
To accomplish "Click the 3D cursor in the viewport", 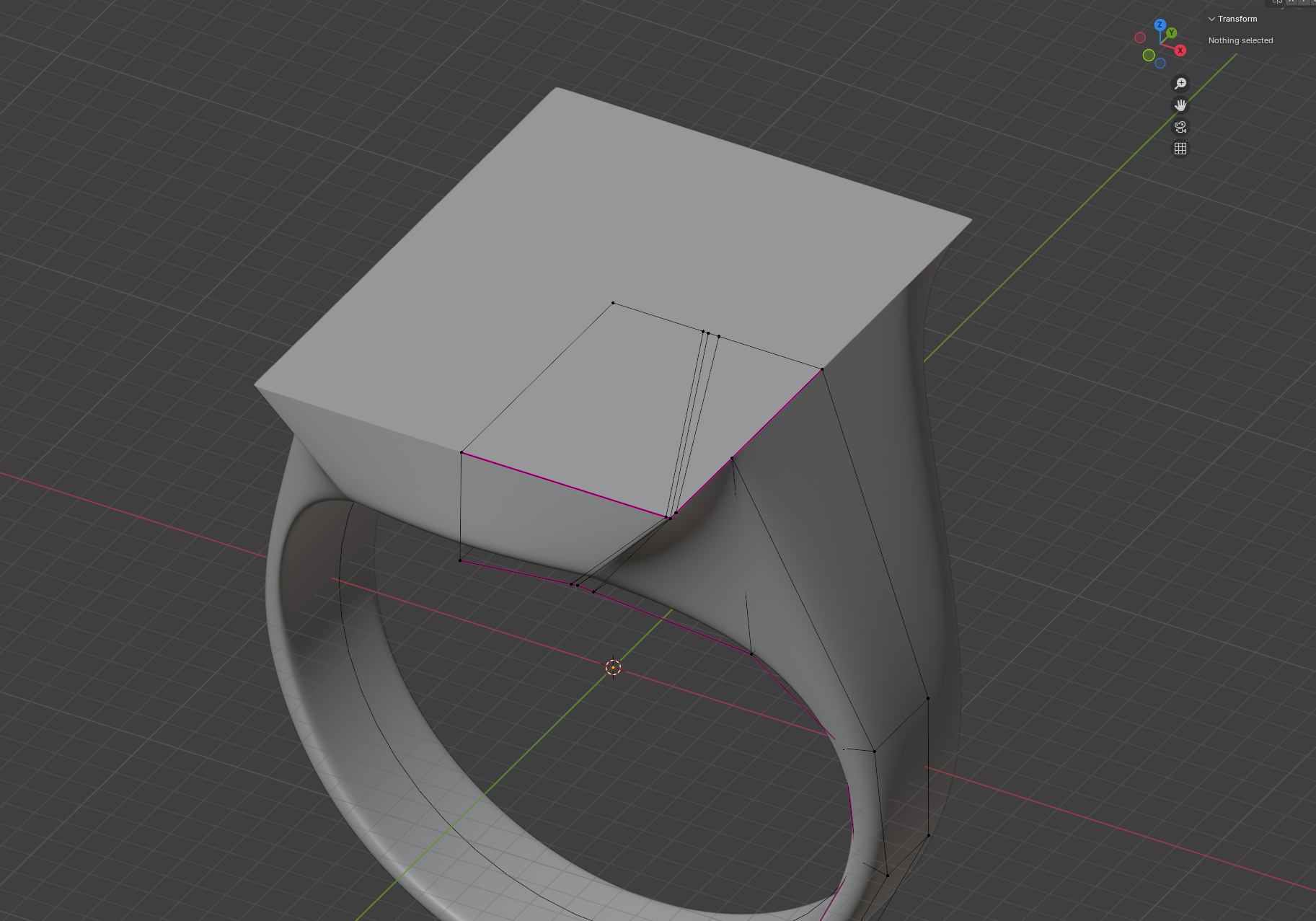I will click(x=613, y=668).
